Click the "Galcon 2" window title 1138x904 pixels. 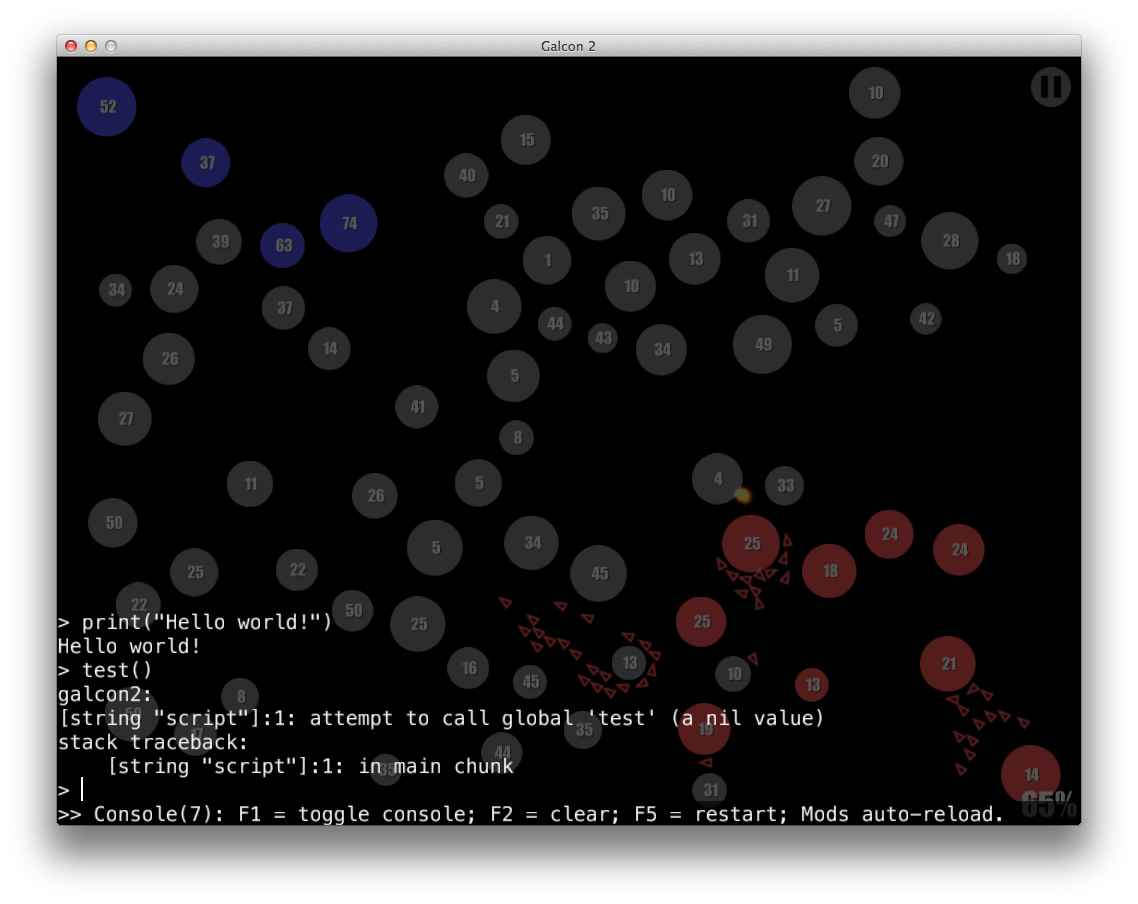568,46
